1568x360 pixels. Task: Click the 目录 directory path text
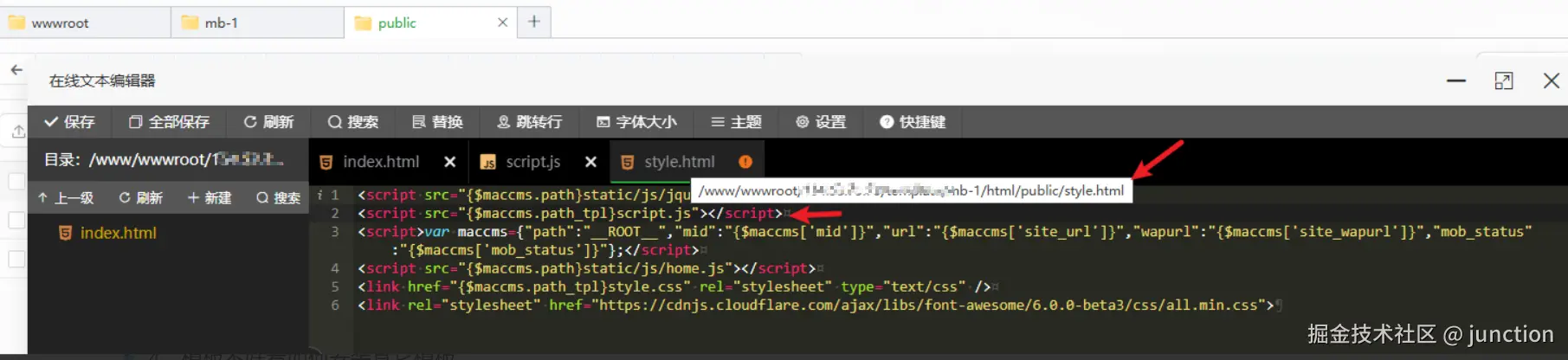pos(165,160)
